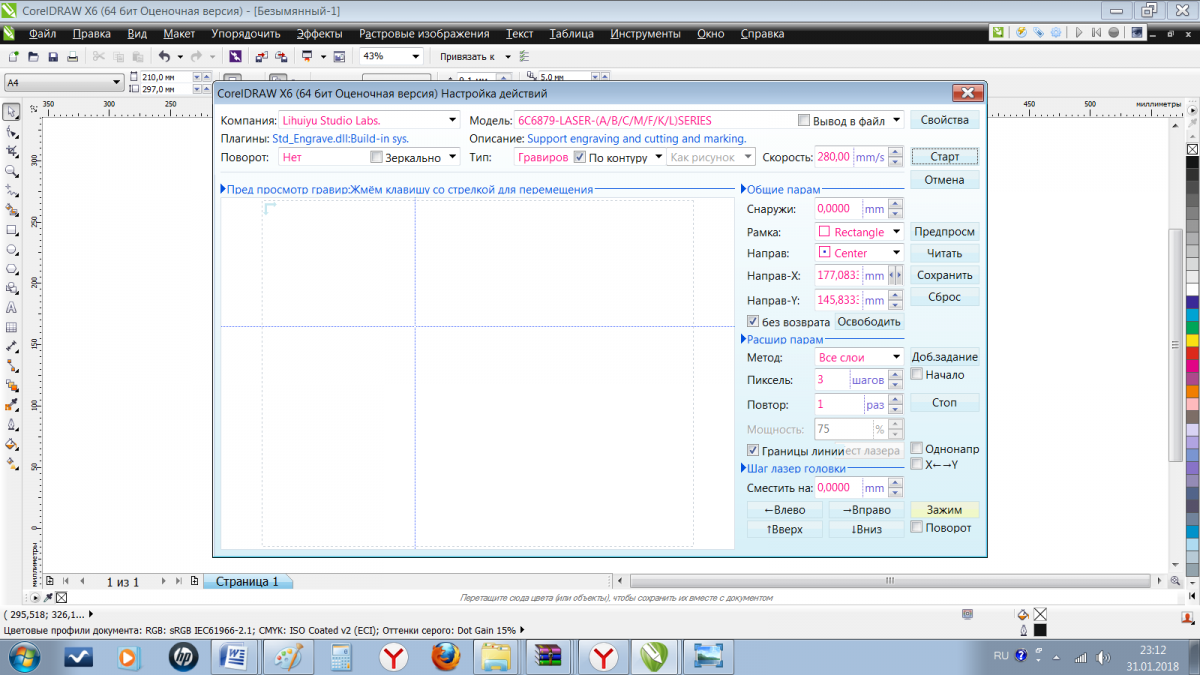Pick the red swatch in color palette

click(1192, 353)
